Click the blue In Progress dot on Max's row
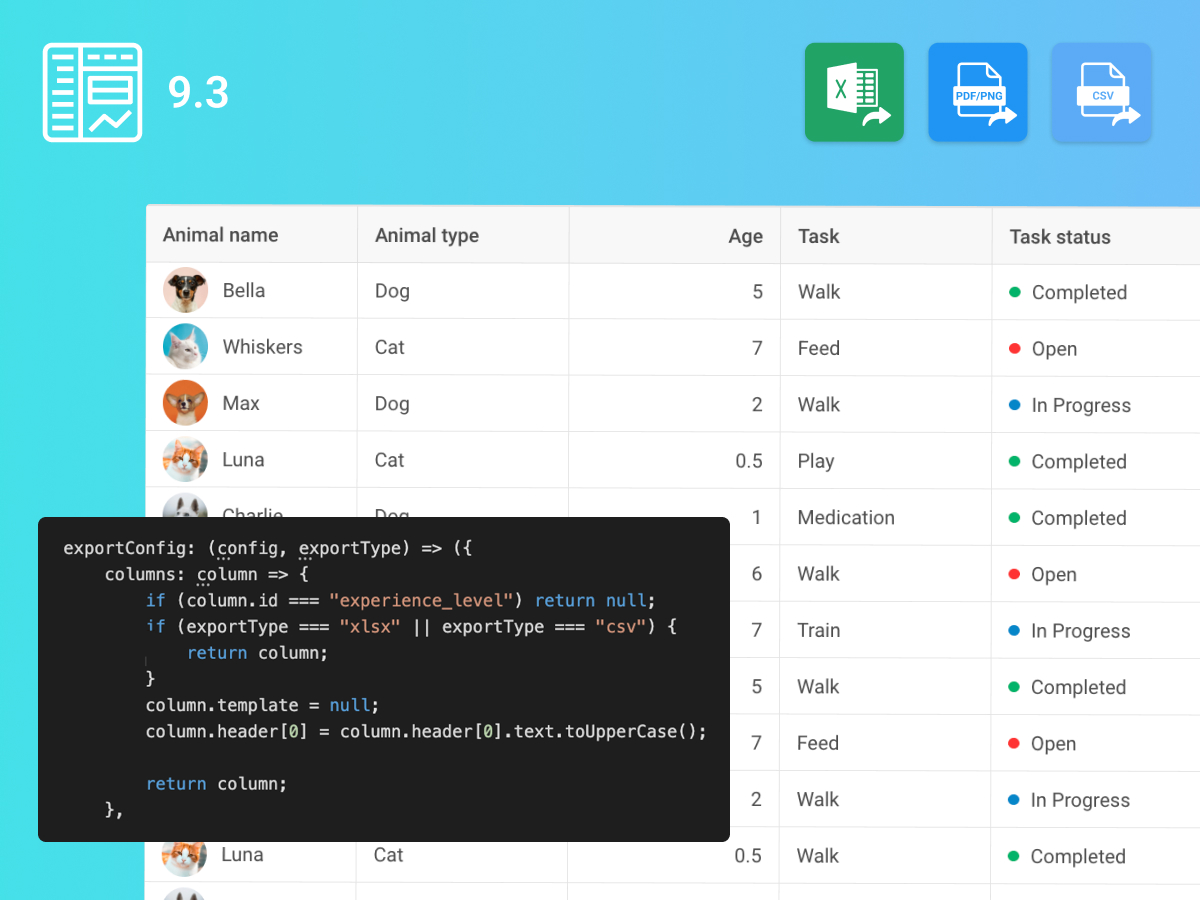The height and width of the screenshot is (900, 1200). [1013, 404]
